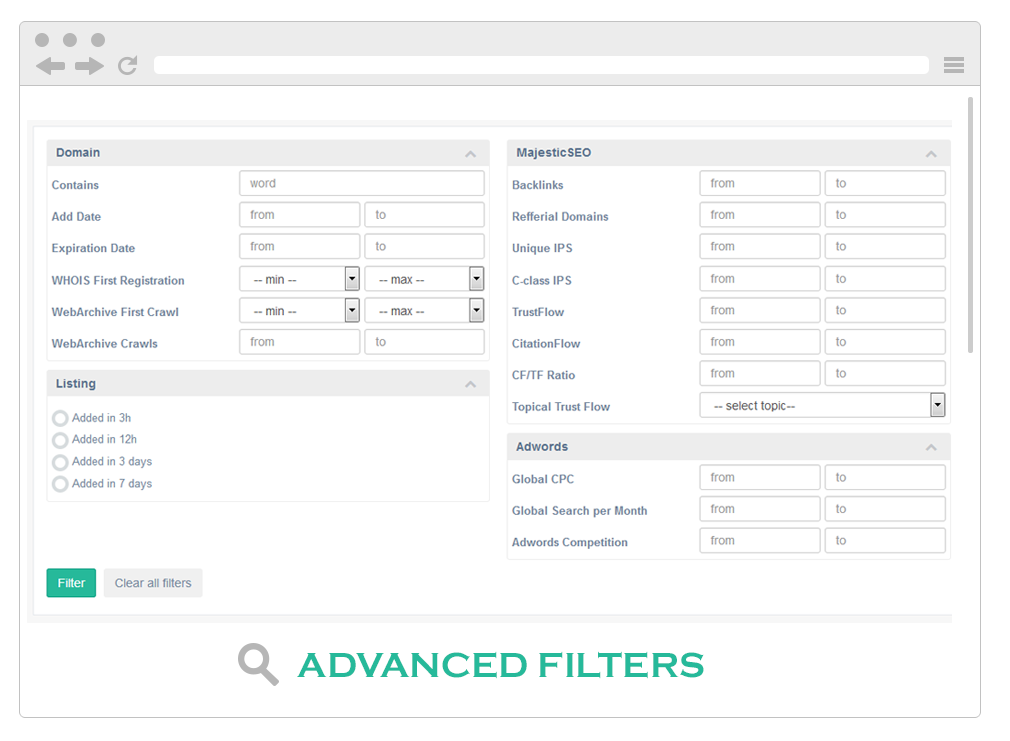This screenshot has width=1010, height=741.
Task: Click TrustFlow from field
Action: 760,310
